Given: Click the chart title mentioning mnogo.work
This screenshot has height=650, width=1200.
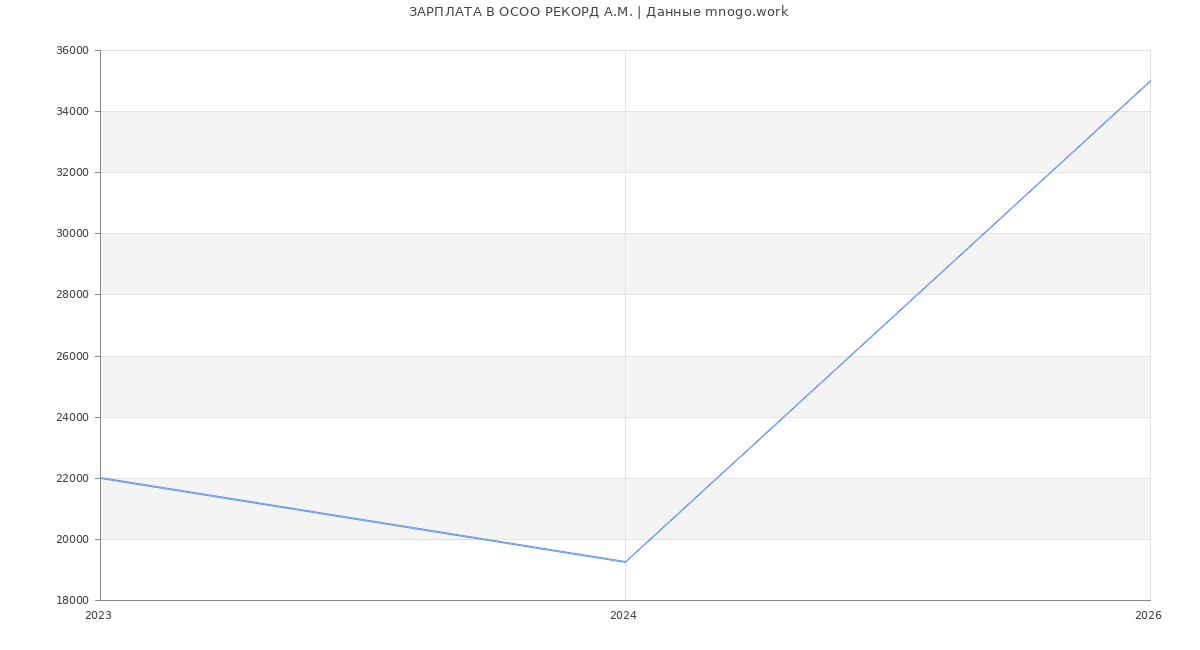Looking at the screenshot, I should [598, 12].
